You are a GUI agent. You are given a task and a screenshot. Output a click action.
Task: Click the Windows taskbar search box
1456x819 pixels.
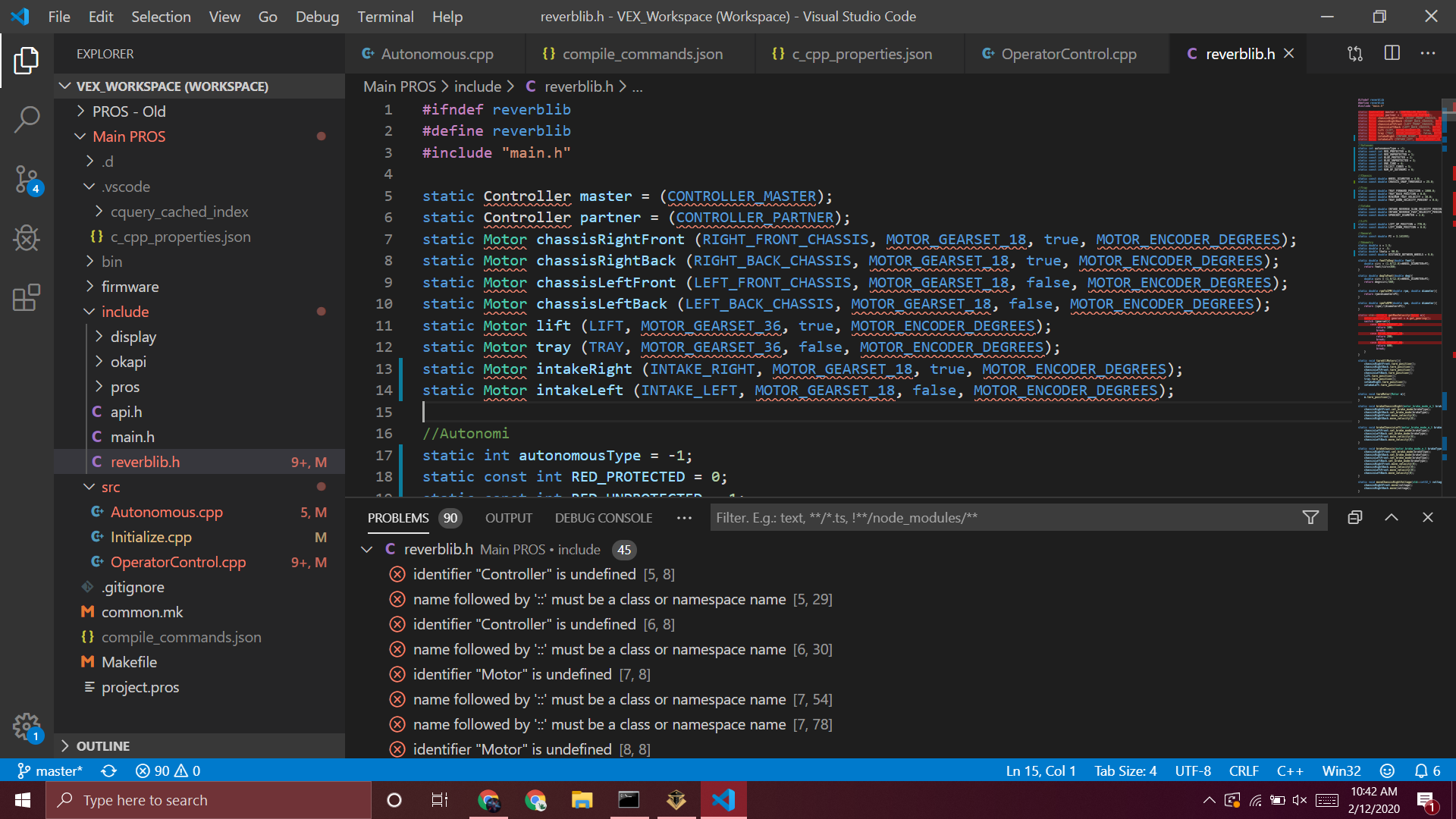tap(209, 800)
